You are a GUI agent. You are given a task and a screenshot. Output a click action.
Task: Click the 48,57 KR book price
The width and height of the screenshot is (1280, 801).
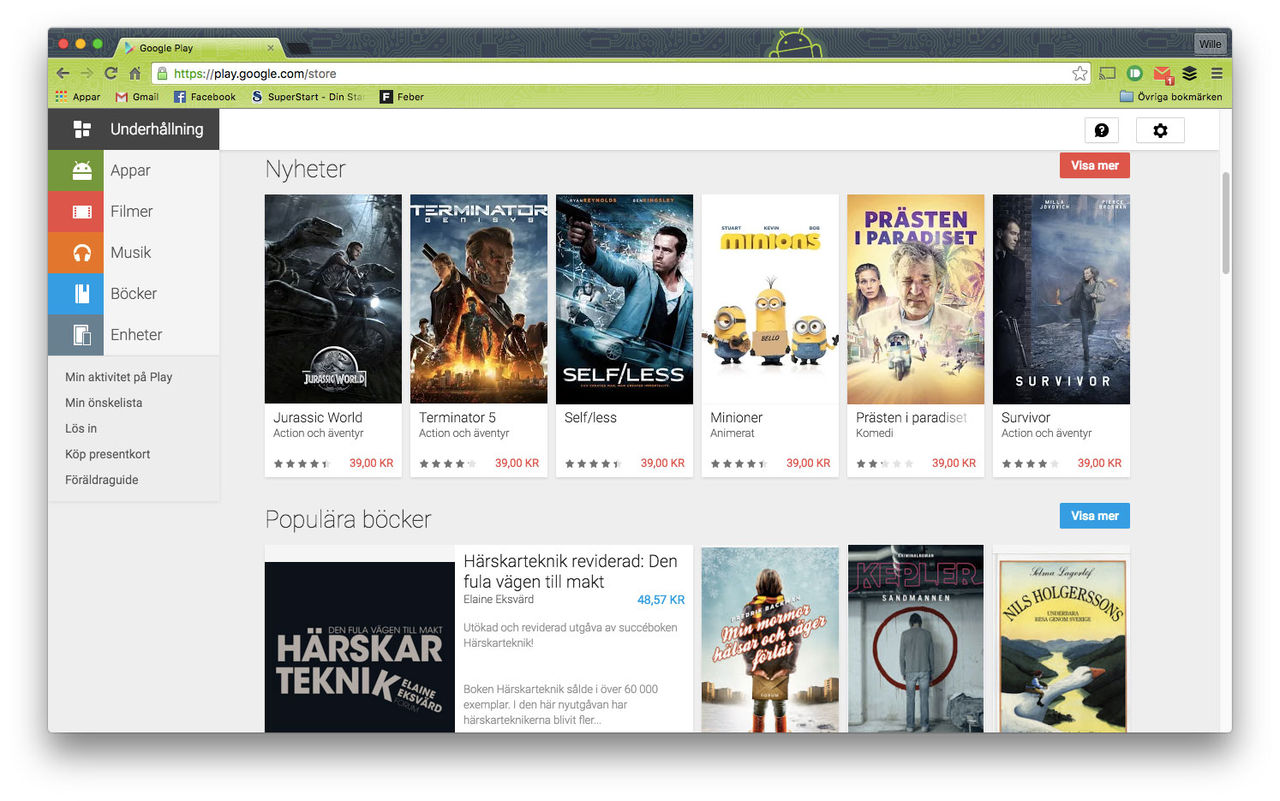(661, 600)
